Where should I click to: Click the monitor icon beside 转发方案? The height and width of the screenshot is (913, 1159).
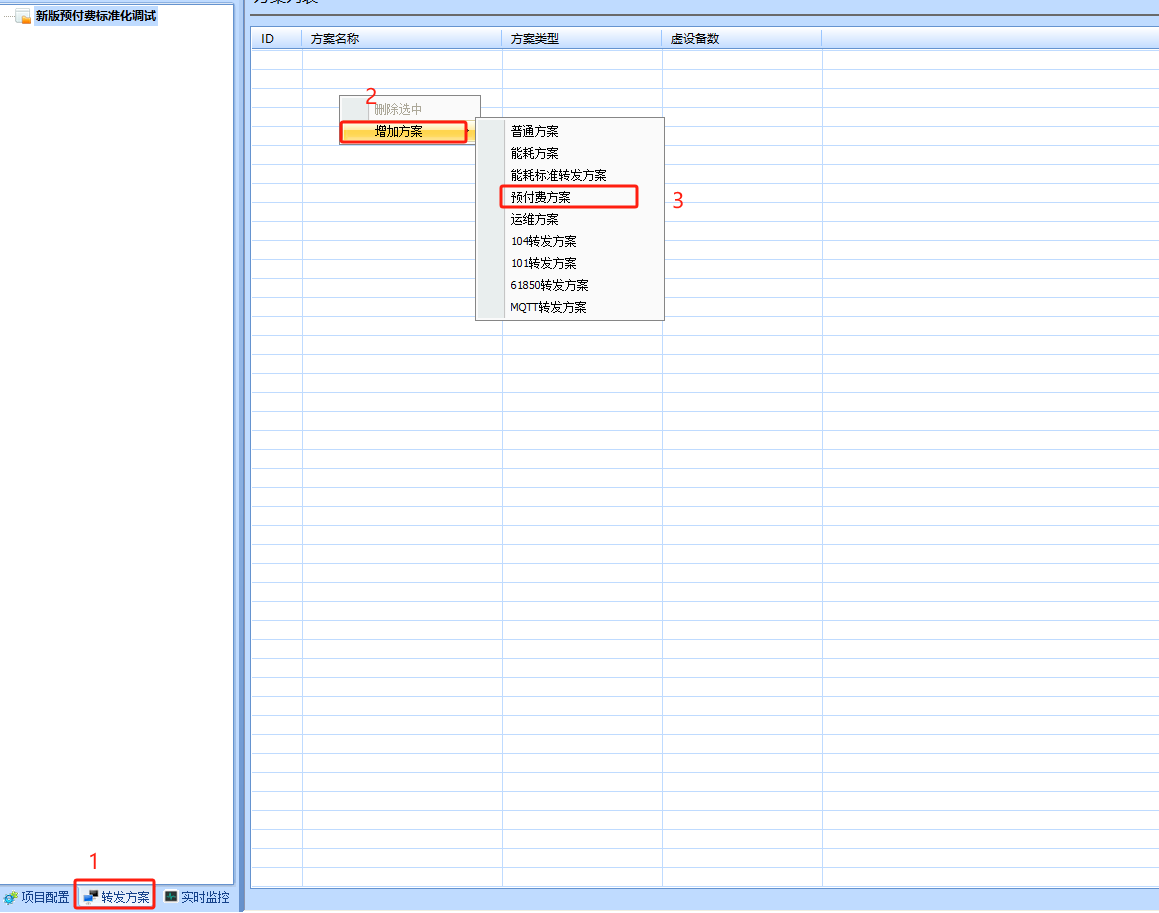coord(91,897)
